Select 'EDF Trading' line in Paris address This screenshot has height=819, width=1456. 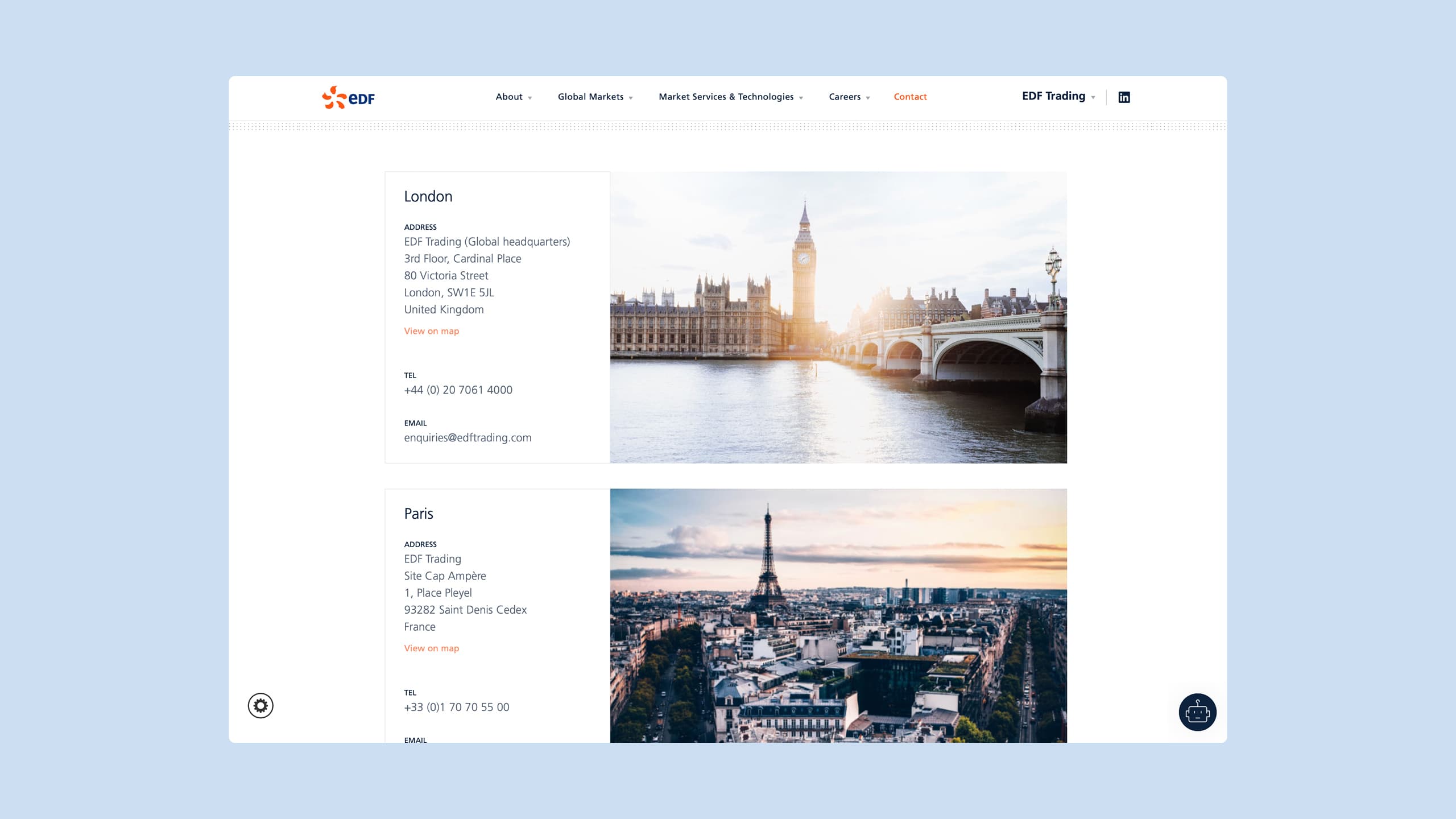pyautogui.click(x=432, y=559)
